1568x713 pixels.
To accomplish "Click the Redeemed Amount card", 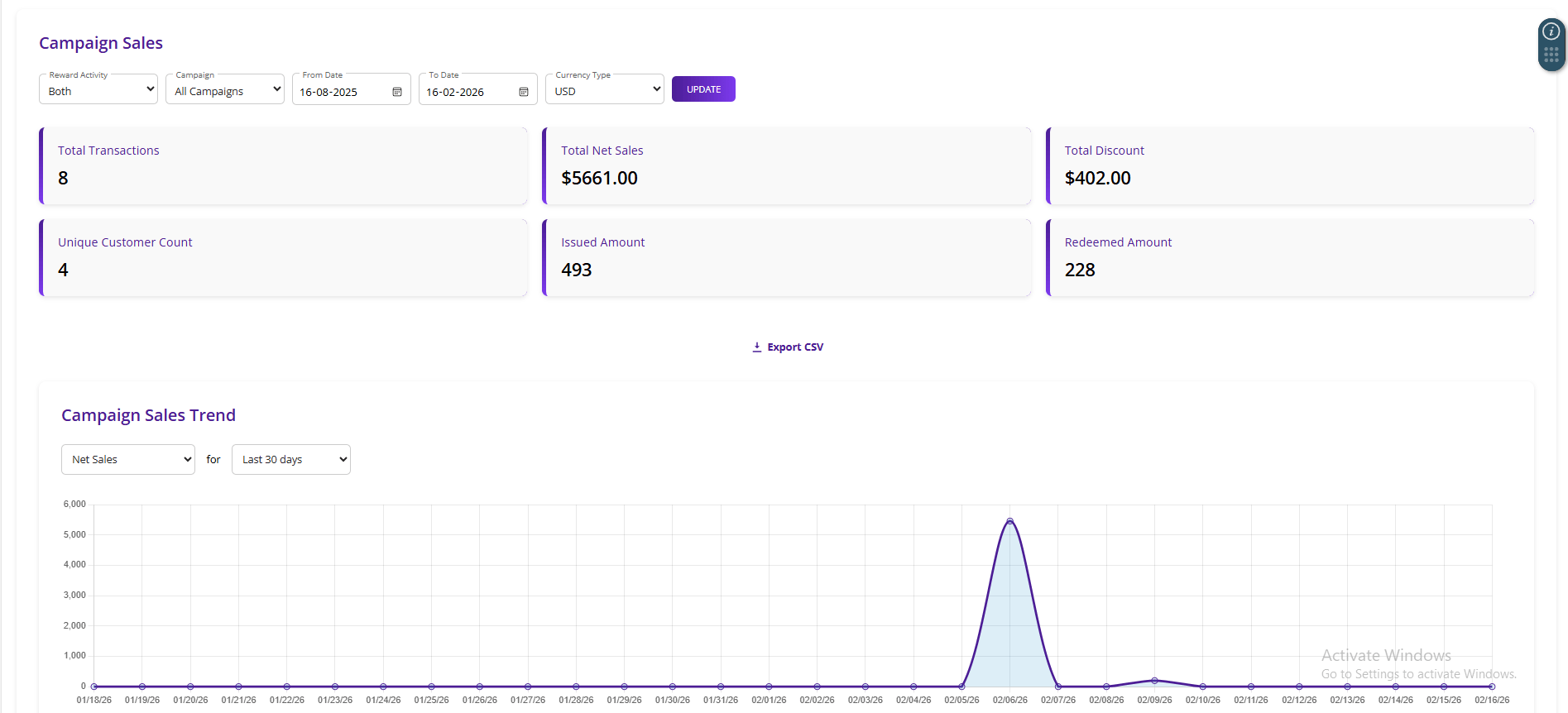I will [x=1289, y=257].
